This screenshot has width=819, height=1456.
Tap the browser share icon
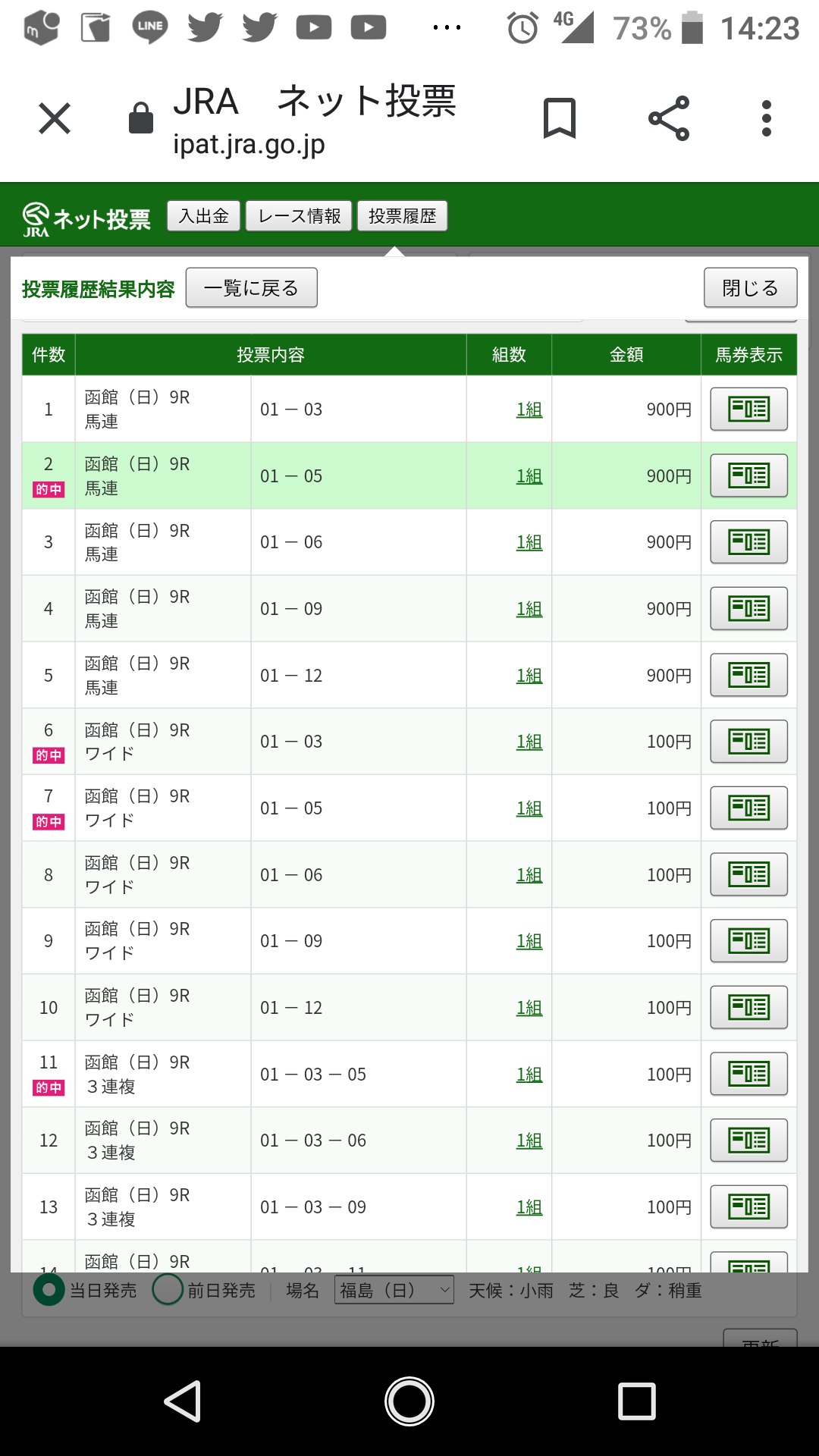click(x=669, y=118)
